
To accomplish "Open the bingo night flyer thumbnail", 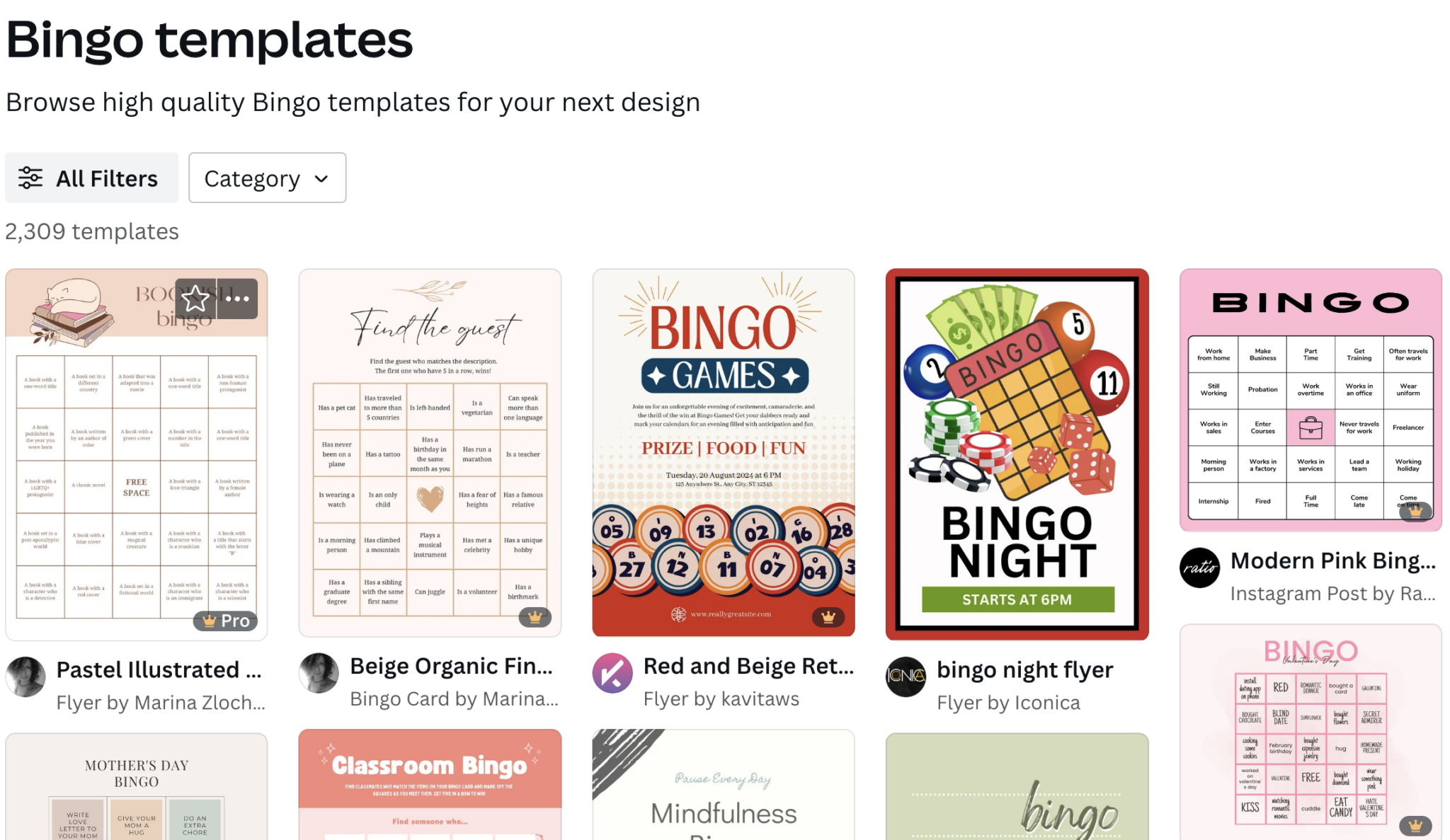I will click(1017, 454).
